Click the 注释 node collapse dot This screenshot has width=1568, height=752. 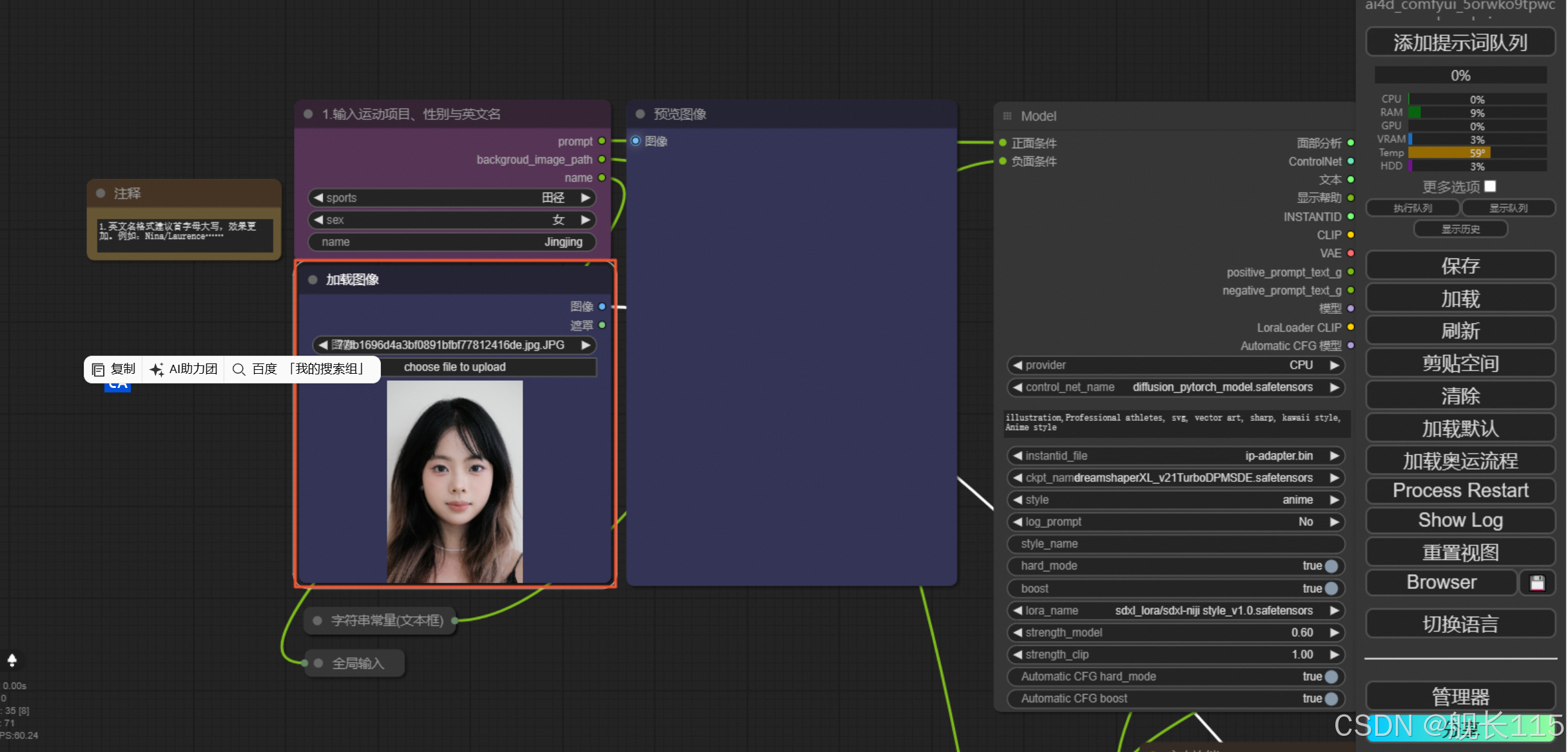tap(101, 193)
